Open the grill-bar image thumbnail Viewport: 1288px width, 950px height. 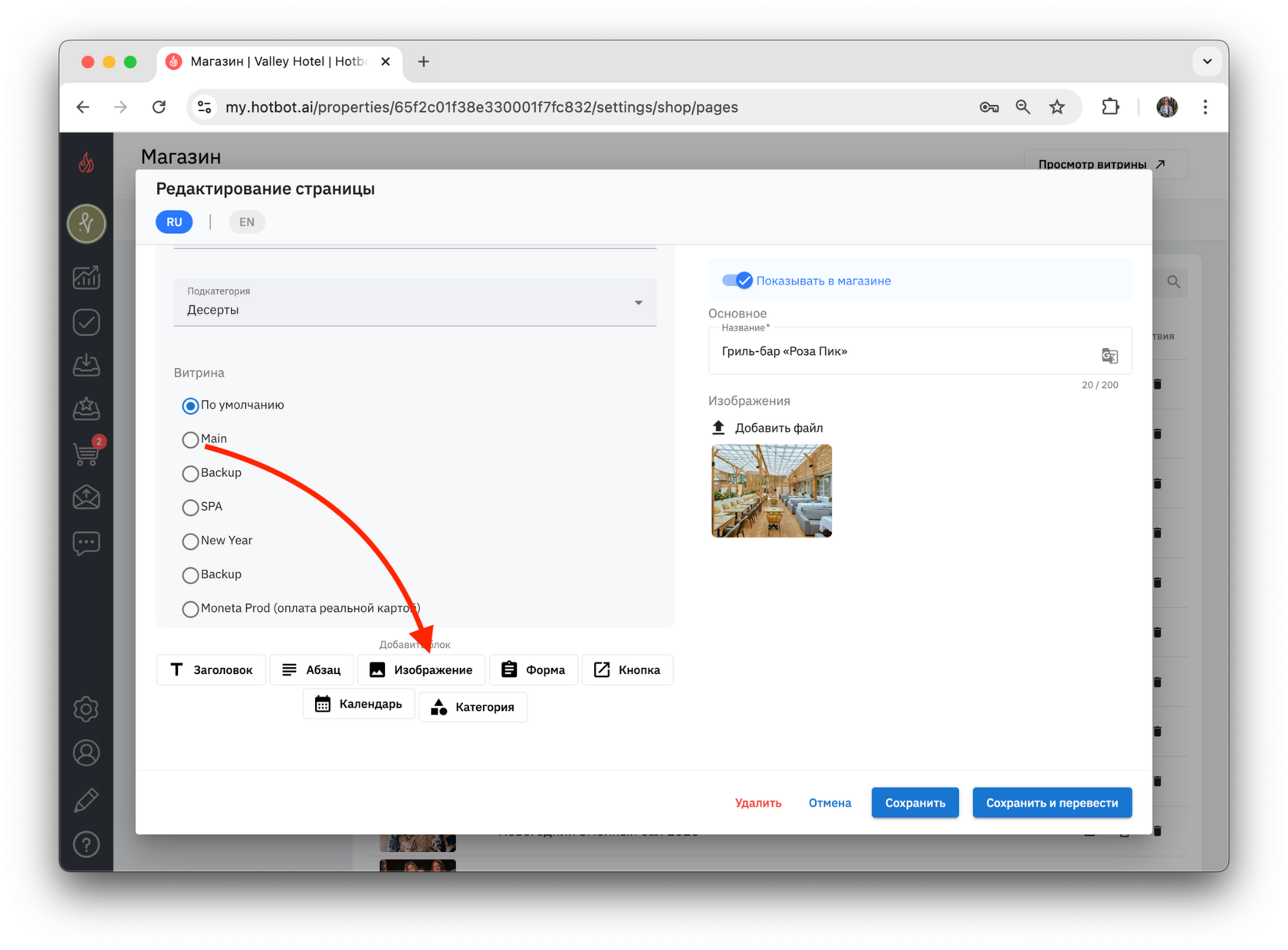[x=771, y=491]
